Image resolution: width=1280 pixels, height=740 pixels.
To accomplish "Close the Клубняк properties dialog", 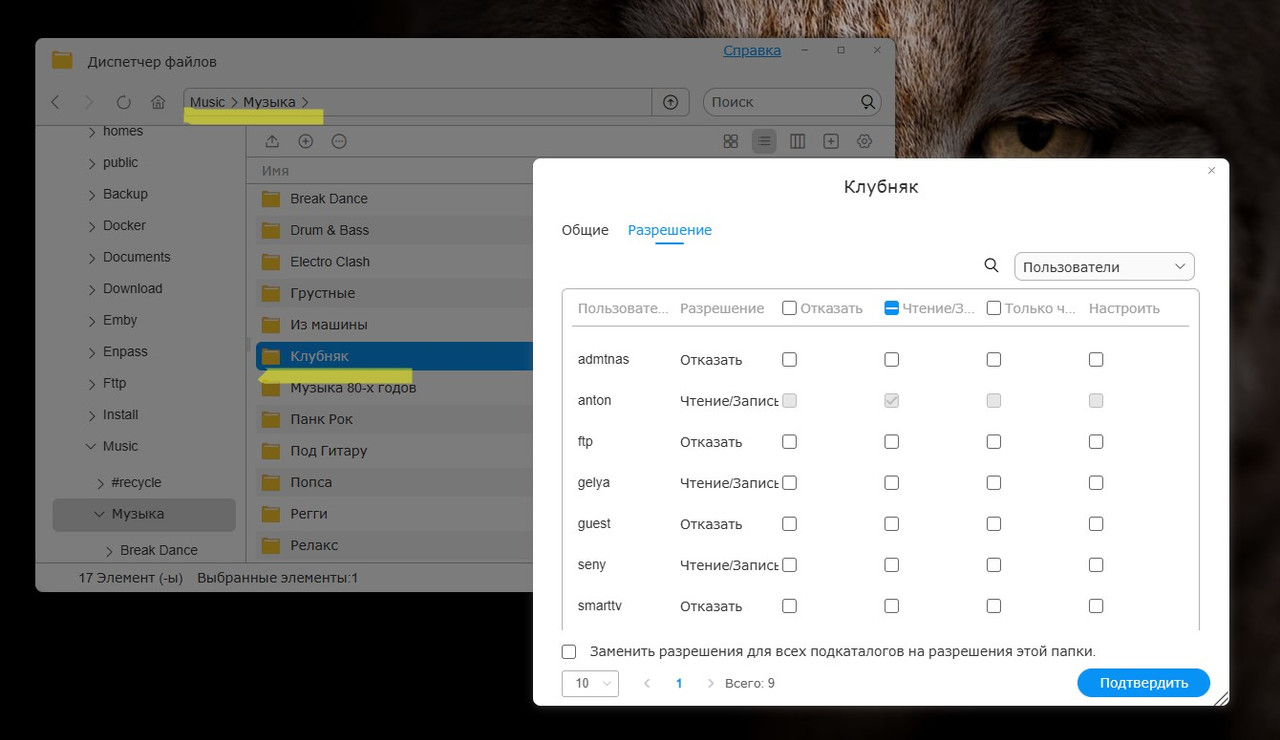I will pyautogui.click(x=1212, y=171).
